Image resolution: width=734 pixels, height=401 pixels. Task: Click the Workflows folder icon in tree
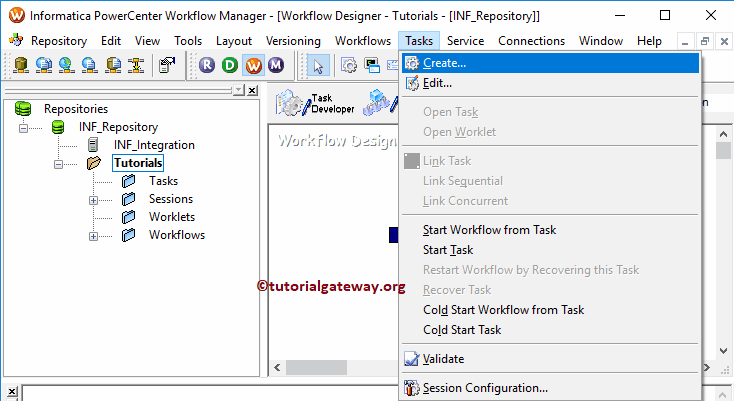pos(128,235)
